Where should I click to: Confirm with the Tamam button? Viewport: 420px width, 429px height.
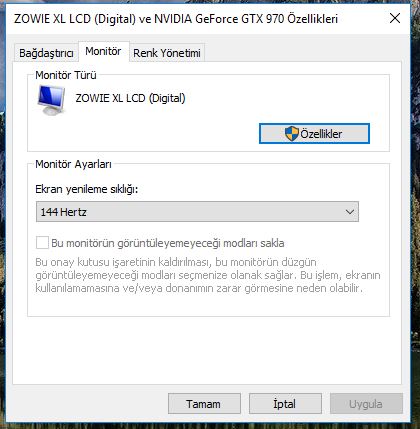click(x=204, y=404)
